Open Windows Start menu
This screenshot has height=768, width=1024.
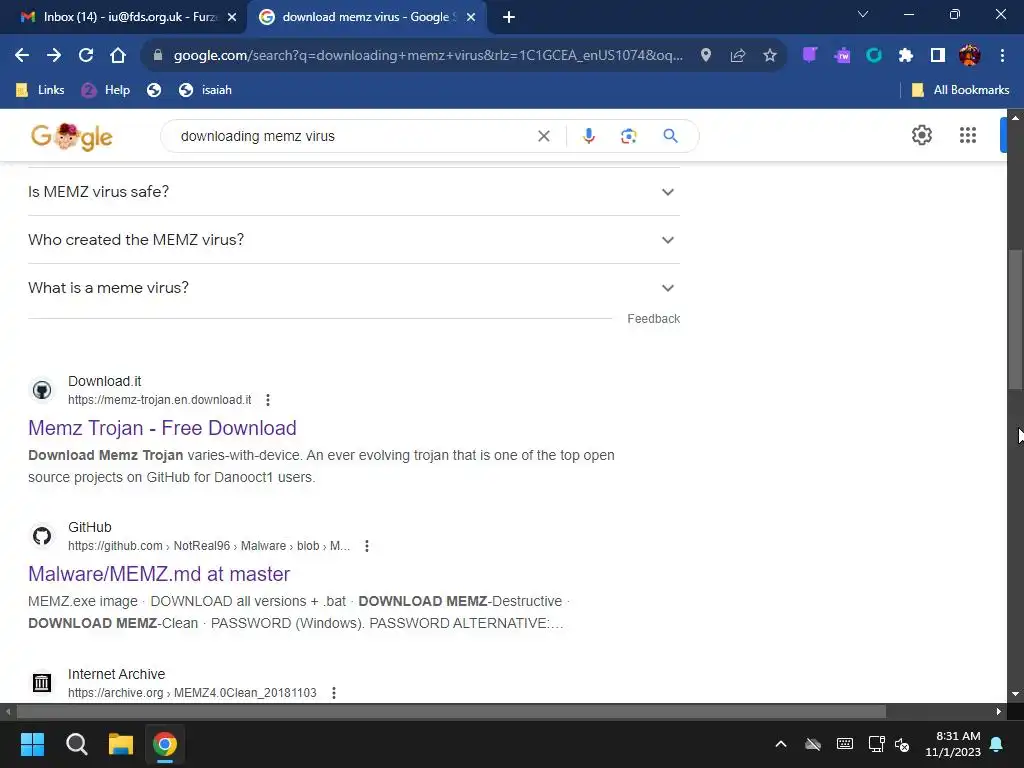tap(32, 744)
